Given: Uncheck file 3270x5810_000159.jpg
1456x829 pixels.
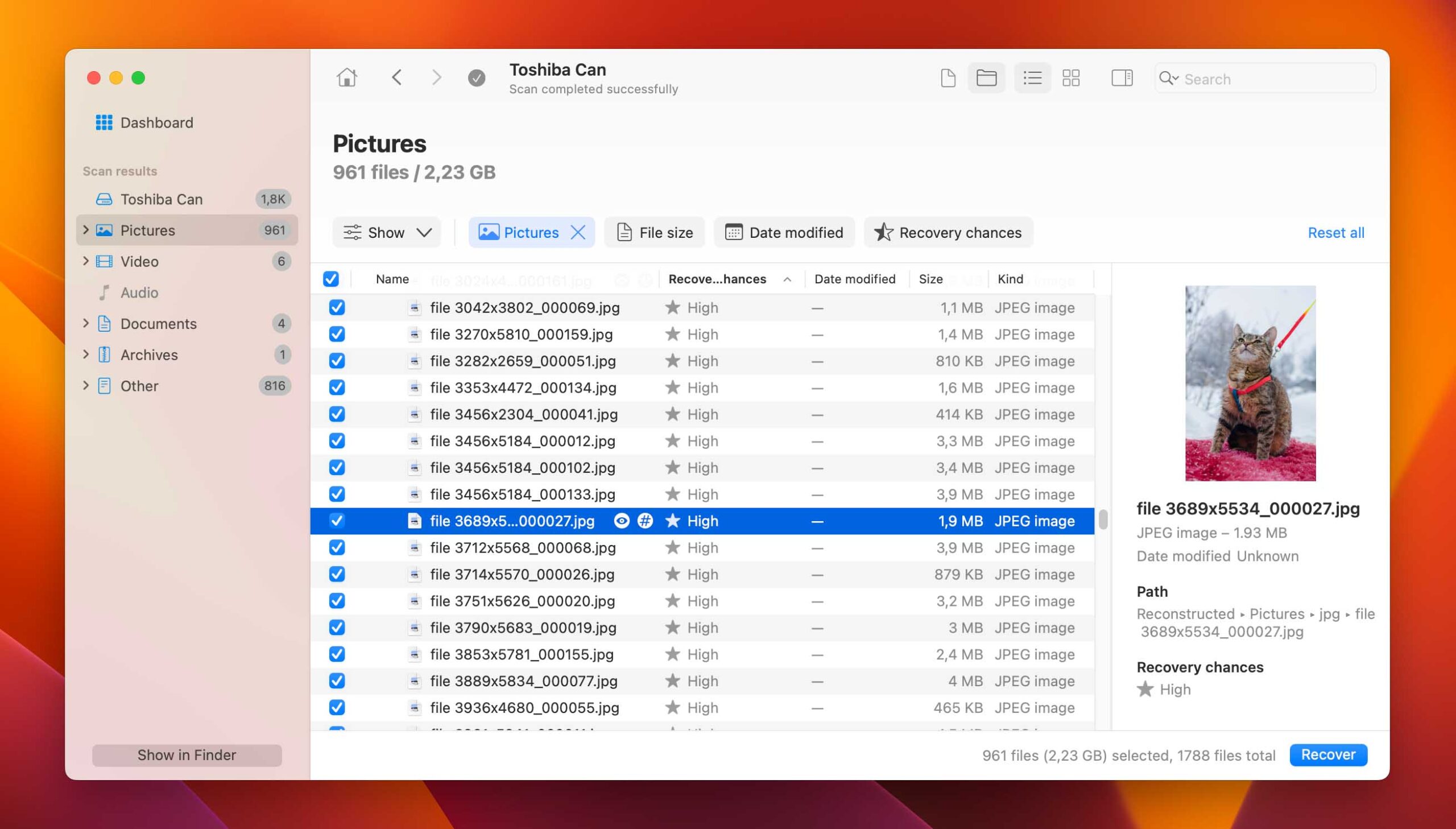Looking at the screenshot, I should [x=337, y=334].
